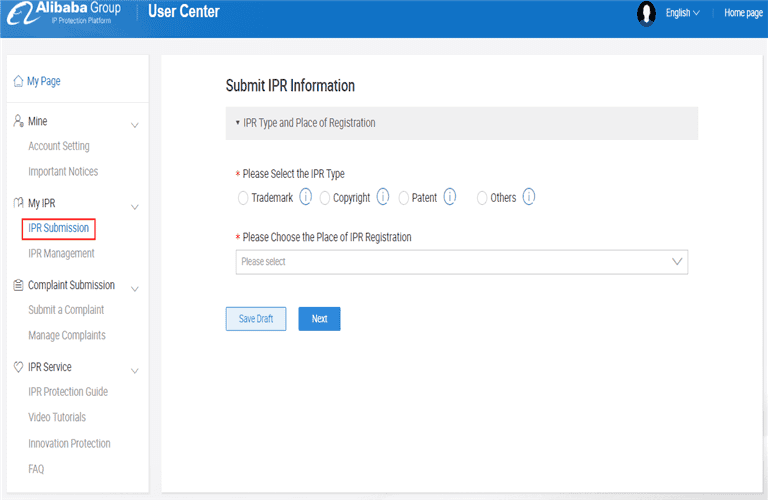Click the Save Draft button
The width and height of the screenshot is (768, 500).
click(256, 319)
